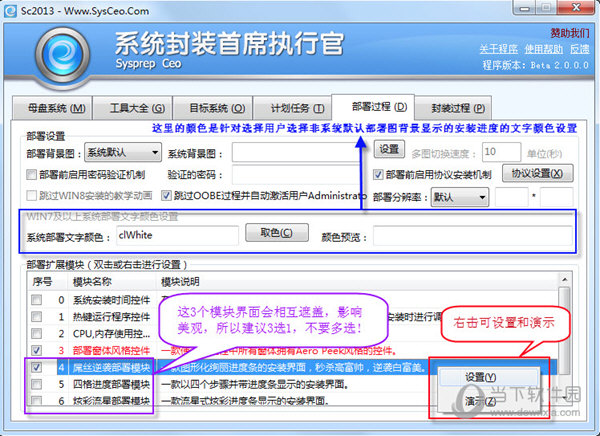
Task: Click module list scrollbar up arrow
Action: pos(564,280)
